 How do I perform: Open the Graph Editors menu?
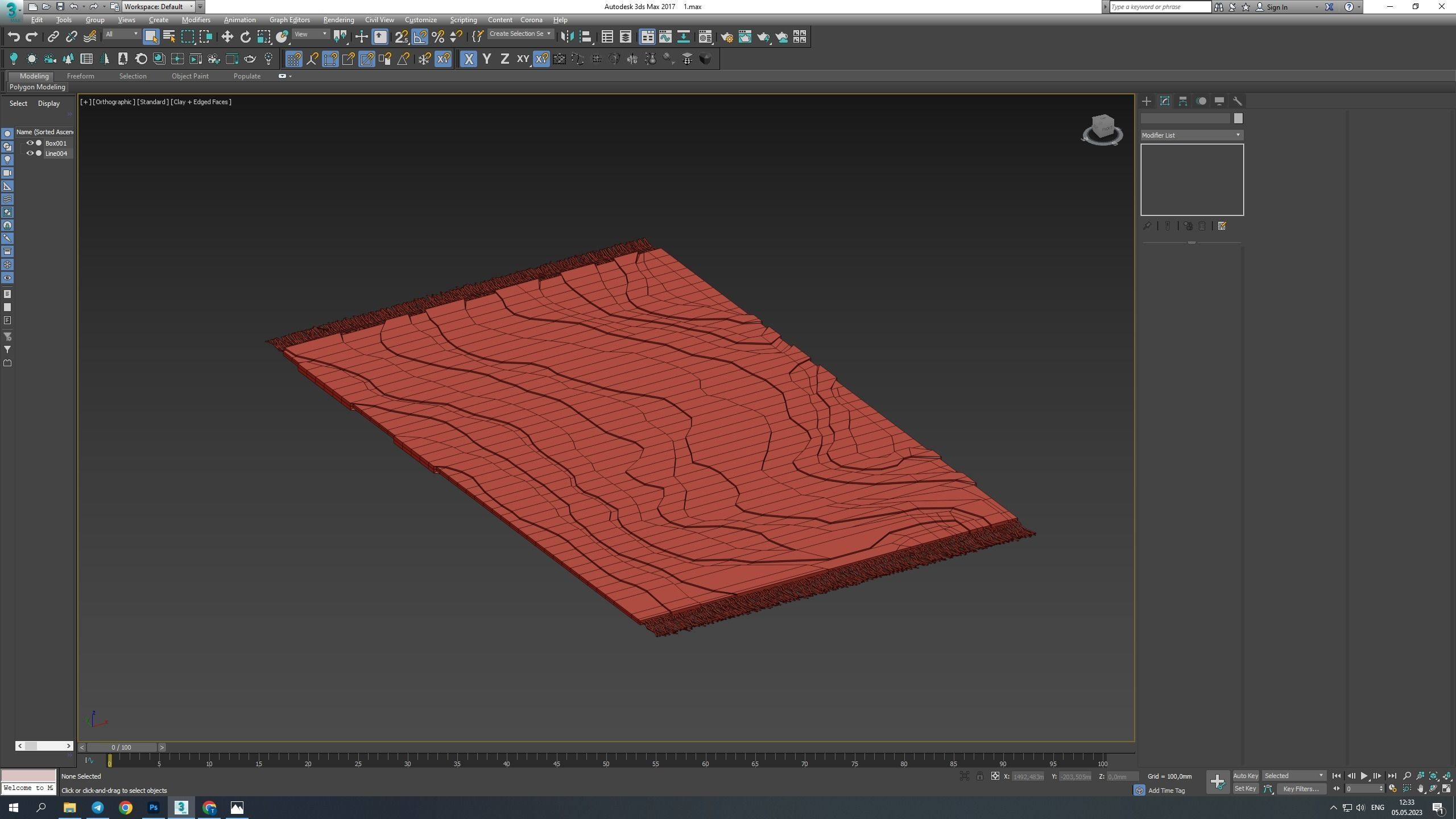click(x=289, y=20)
